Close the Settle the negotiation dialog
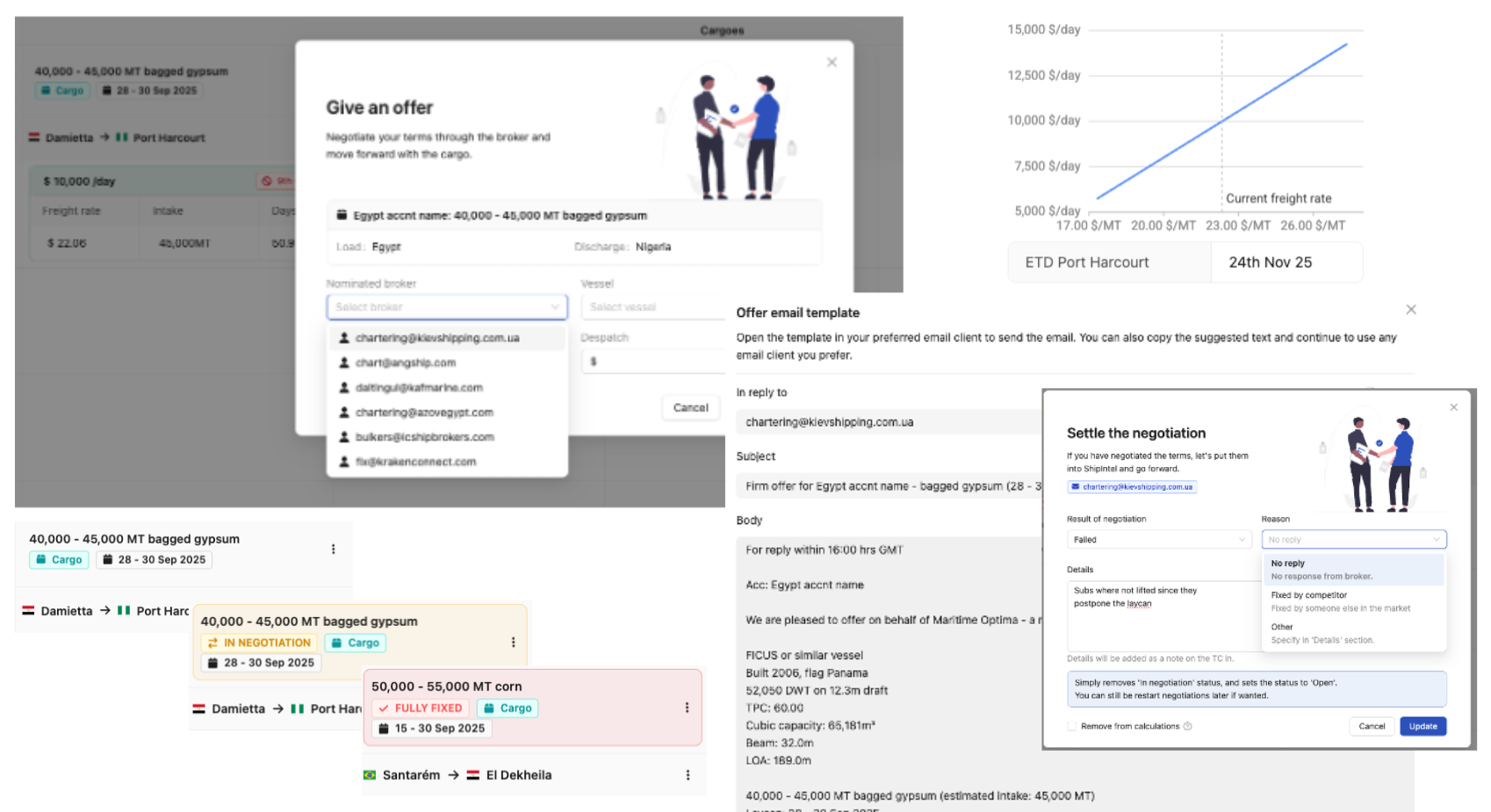Viewport: 1491px width, 812px height. click(1453, 407)
